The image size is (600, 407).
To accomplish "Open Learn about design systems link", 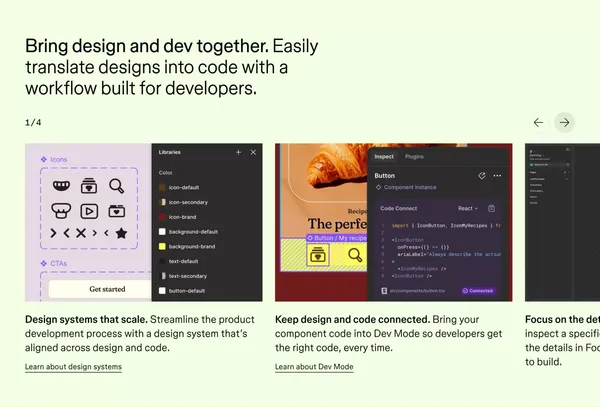I will pyautogui.click(x=73, y=366).
